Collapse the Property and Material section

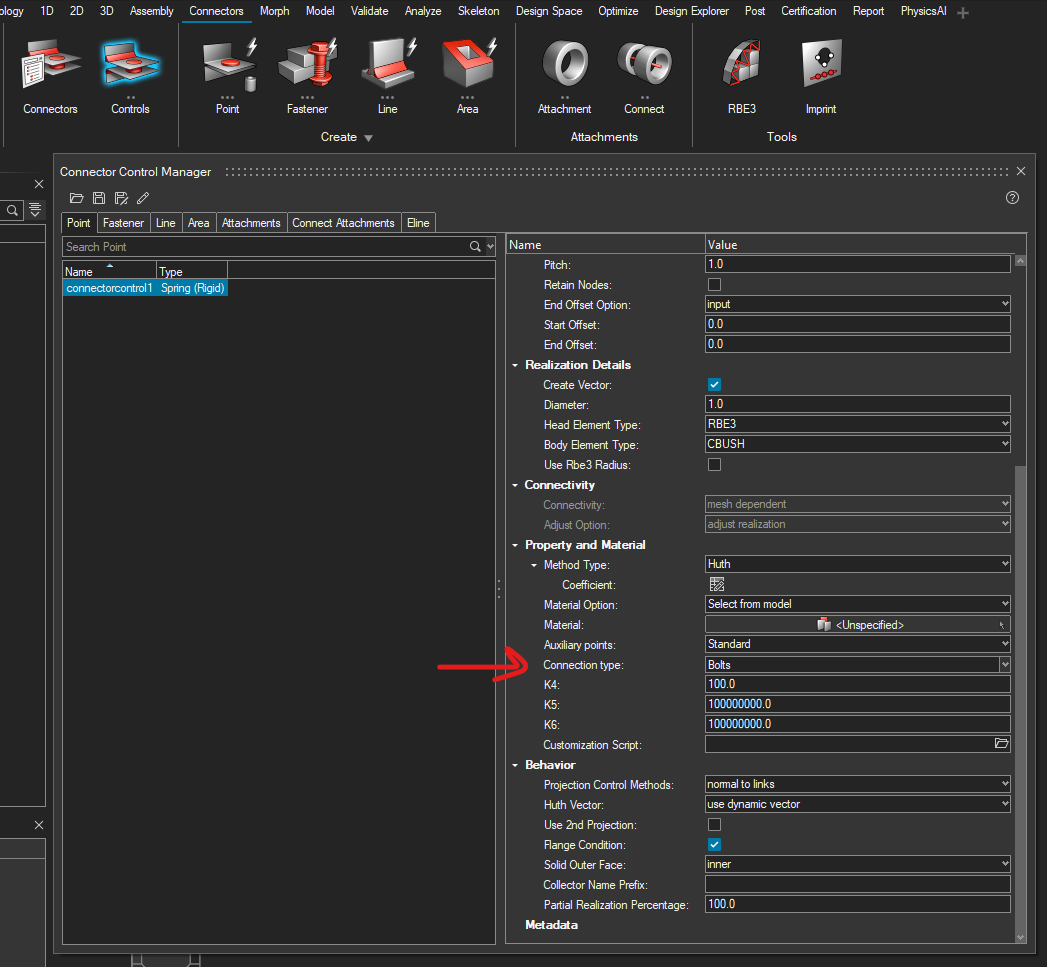coord(515,546)
